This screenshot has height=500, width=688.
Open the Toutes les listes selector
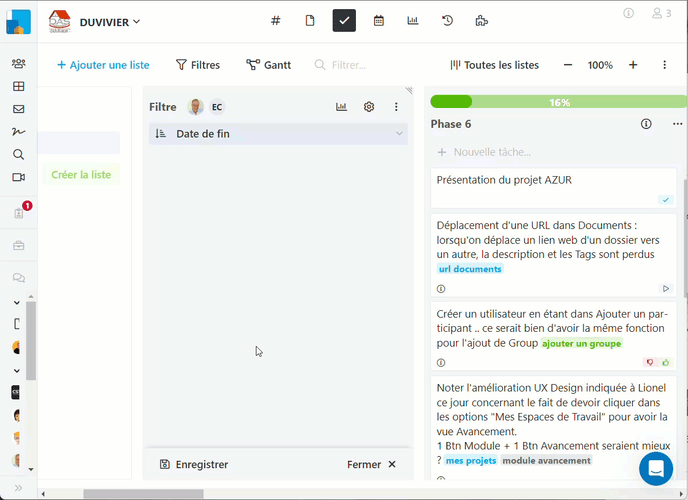point(494,65)
